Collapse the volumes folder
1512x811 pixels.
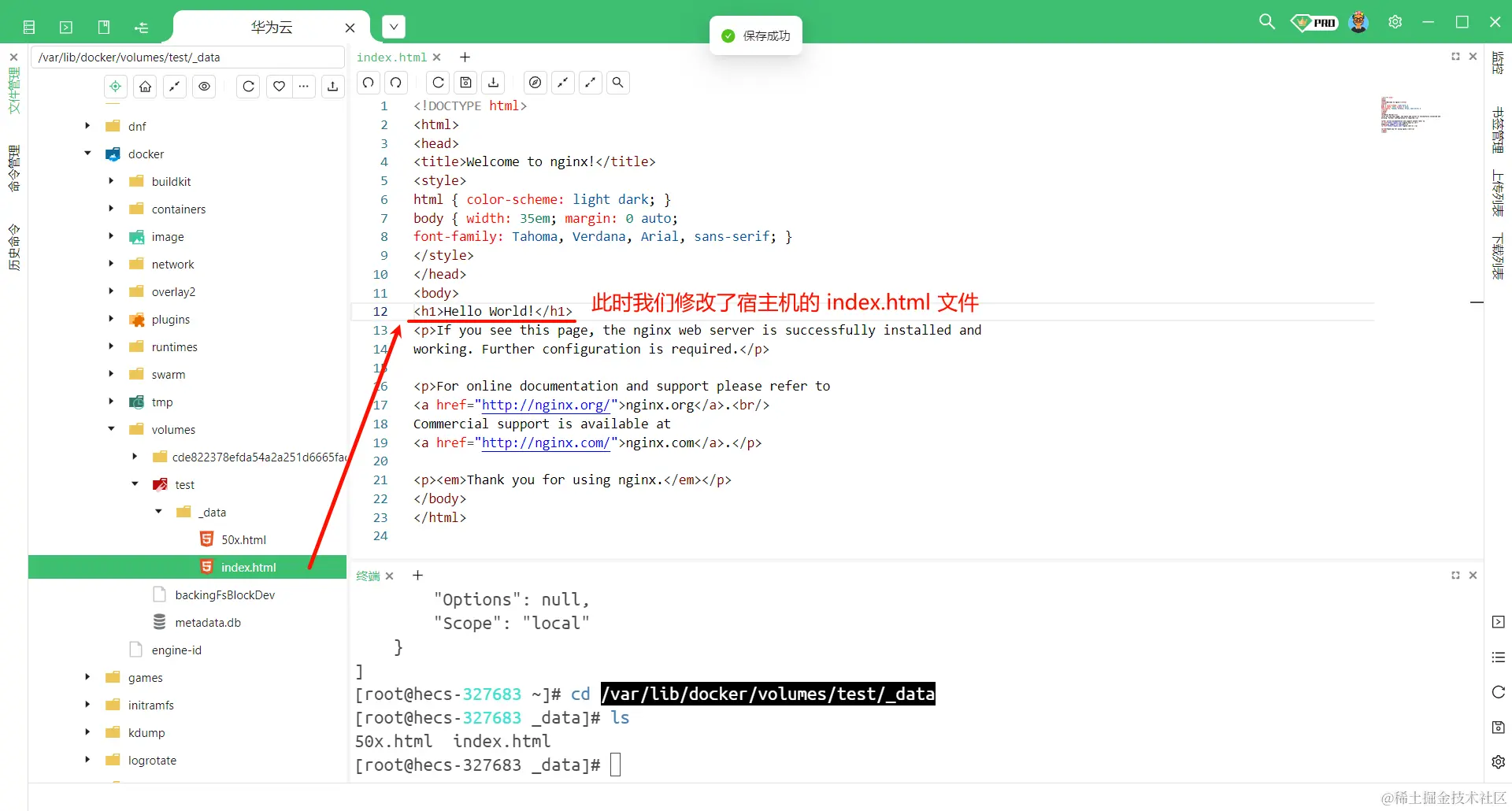click(x=111, y=429)
